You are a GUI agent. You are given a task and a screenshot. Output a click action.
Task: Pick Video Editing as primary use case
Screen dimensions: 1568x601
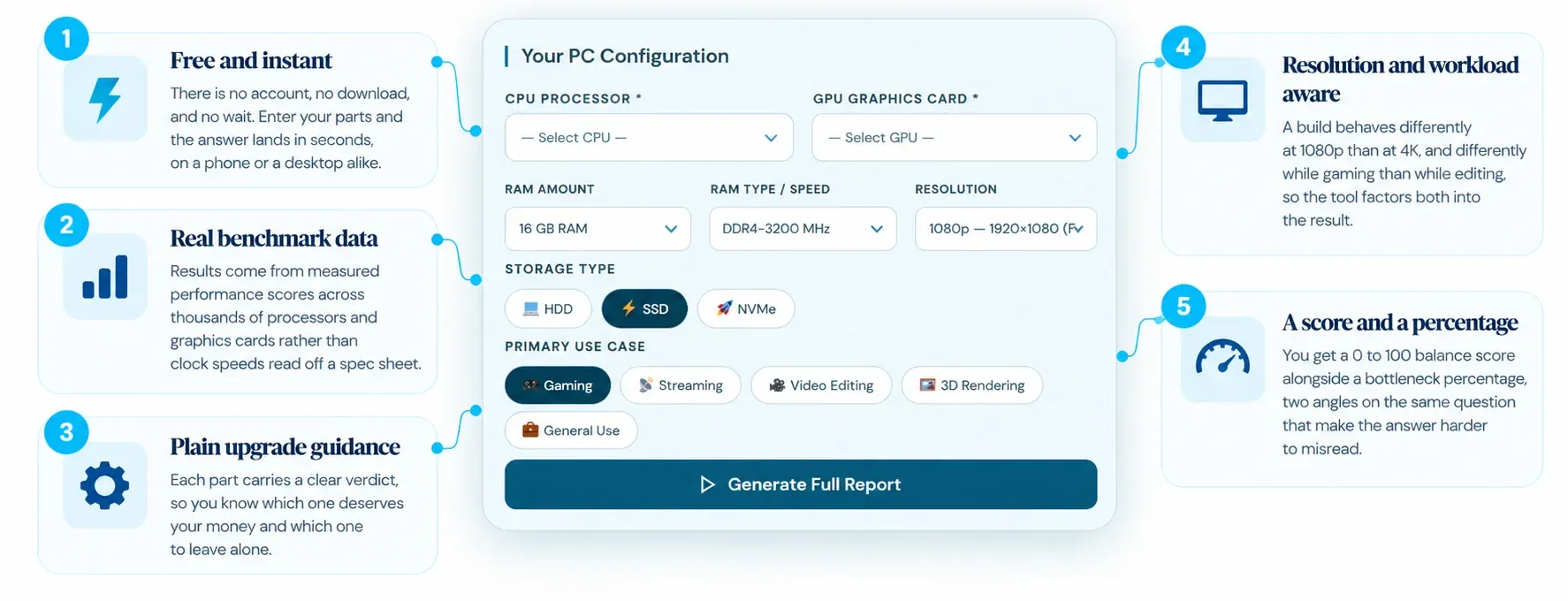821,385
